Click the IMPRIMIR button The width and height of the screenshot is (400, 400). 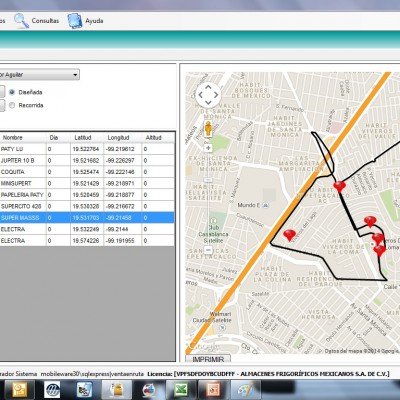pyautogui.click(x=208, y=359)
